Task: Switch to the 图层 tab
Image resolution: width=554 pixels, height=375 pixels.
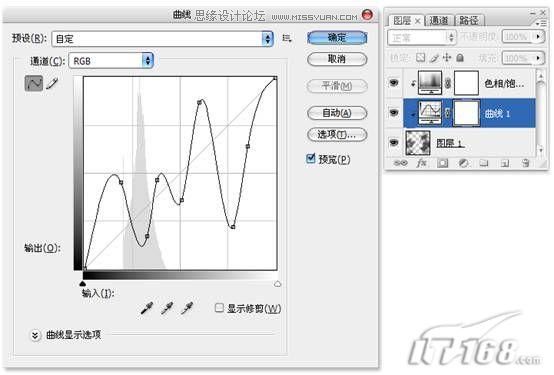Action: point(402,20)
